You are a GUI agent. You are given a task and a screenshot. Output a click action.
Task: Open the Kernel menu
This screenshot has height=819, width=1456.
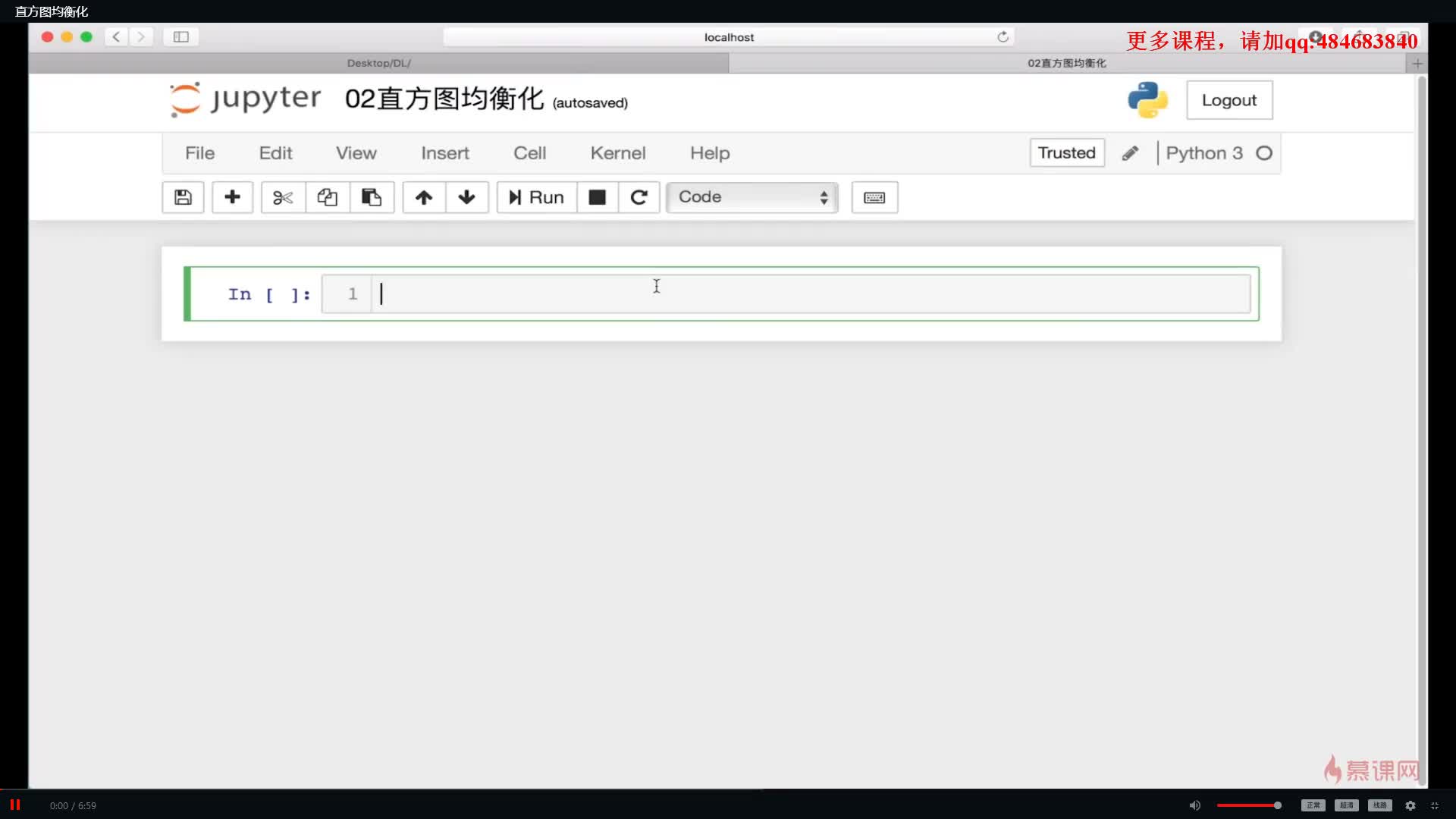tap(618, 153)
